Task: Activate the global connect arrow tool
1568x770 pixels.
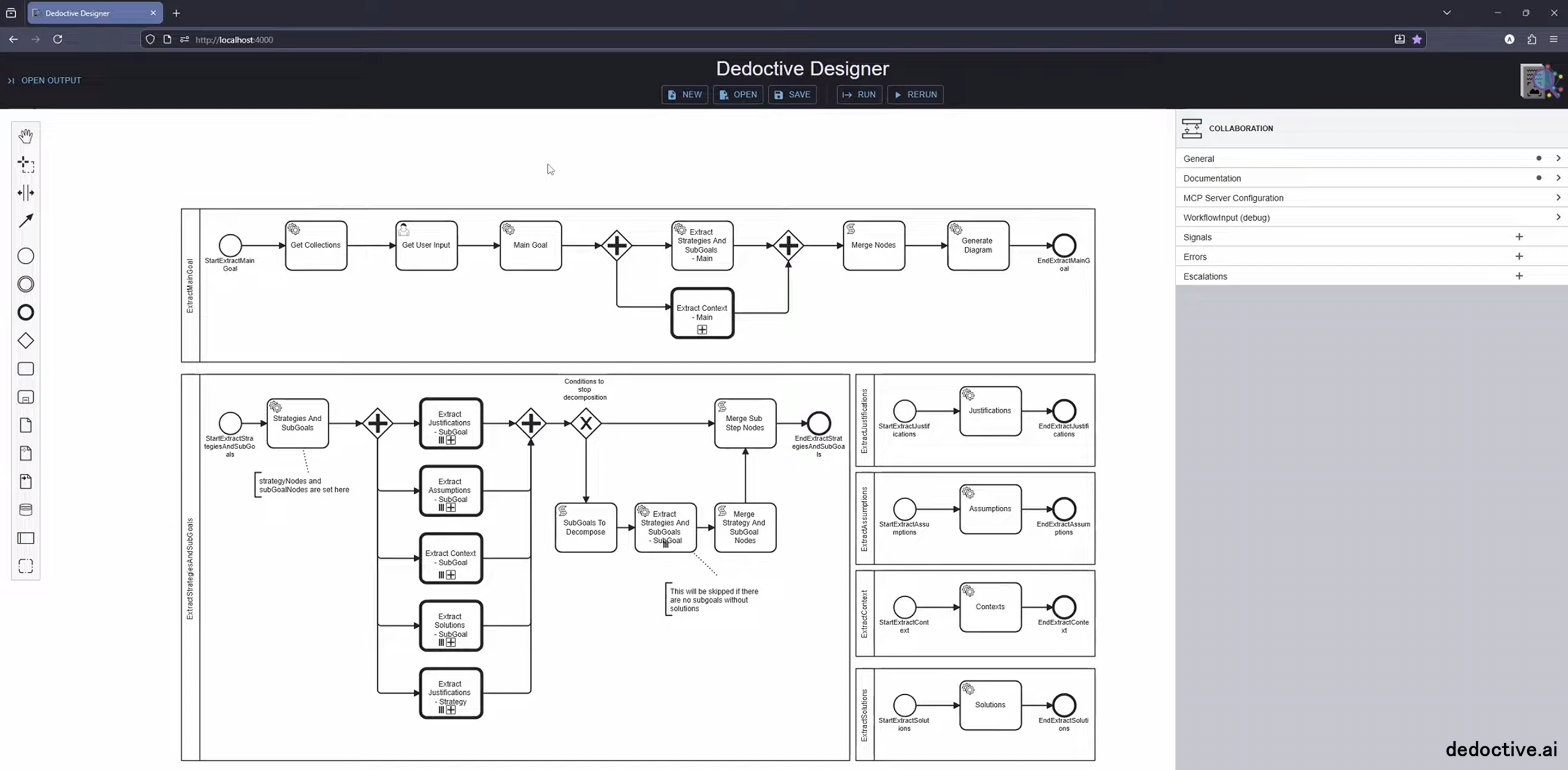Action: pos(26,221)
